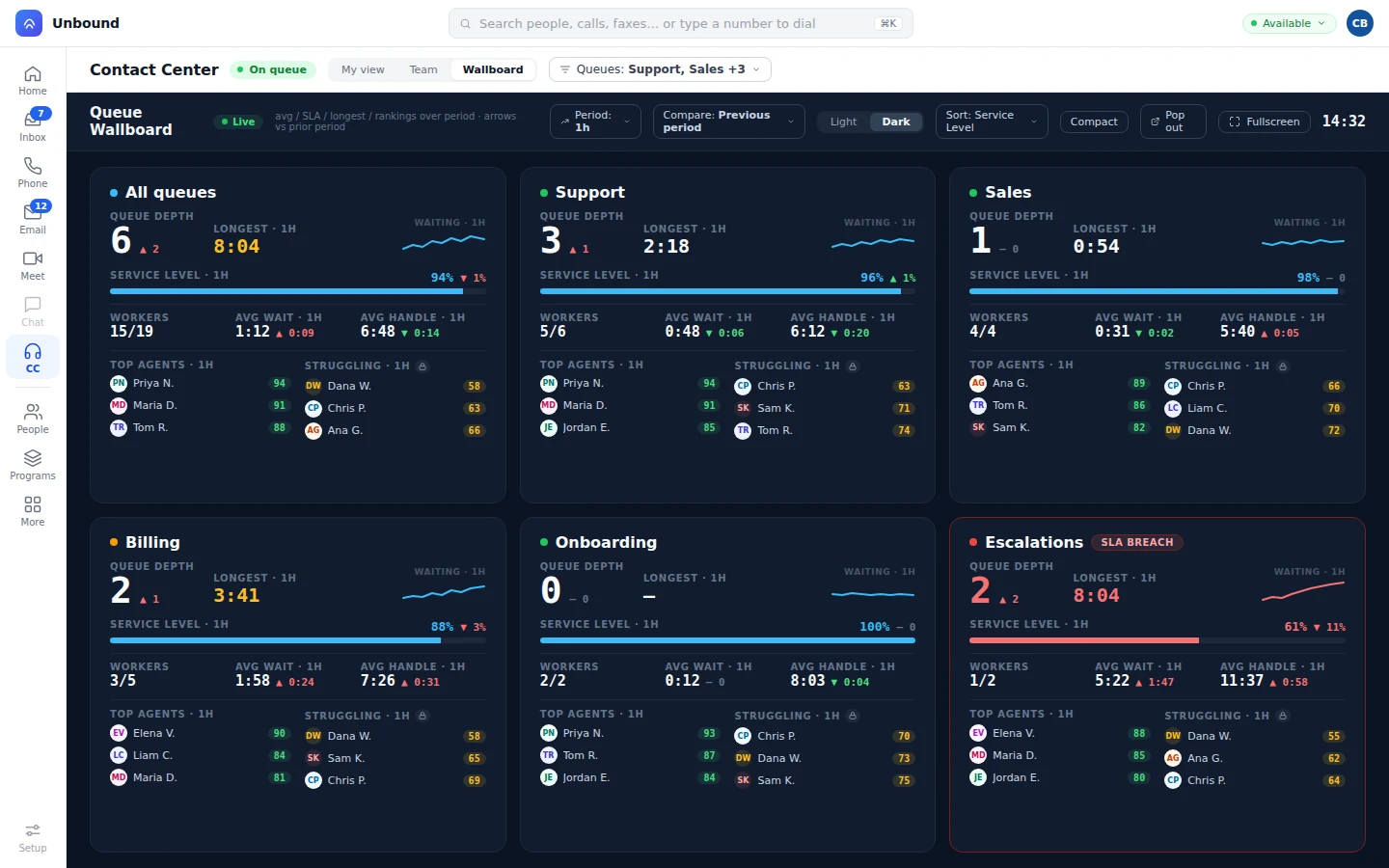
Task: Click the All queues card title
Action: [x=171, y=192]
